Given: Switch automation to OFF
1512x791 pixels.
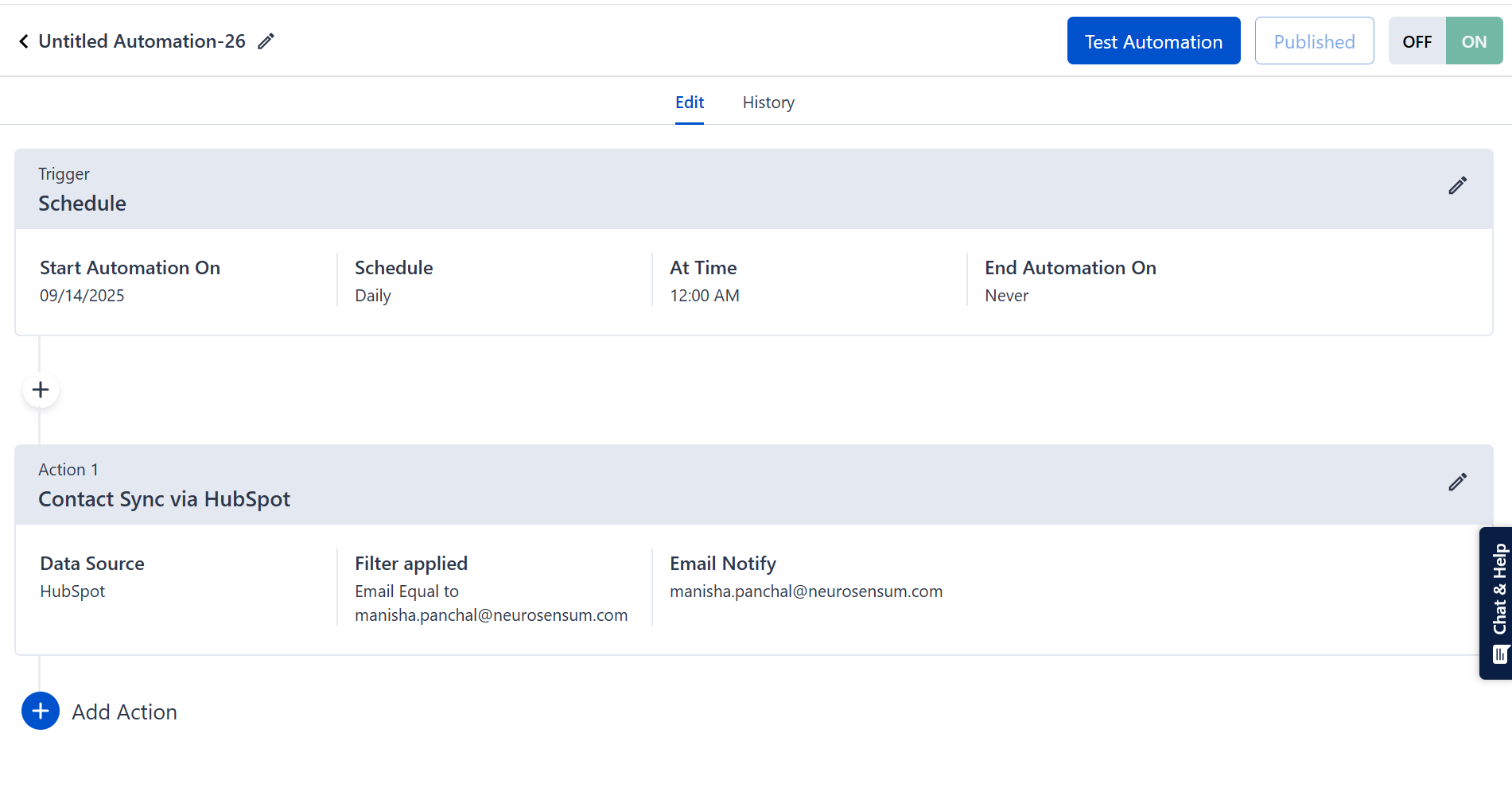Looking at the screenshot, I should click(x=1417, y=41).
